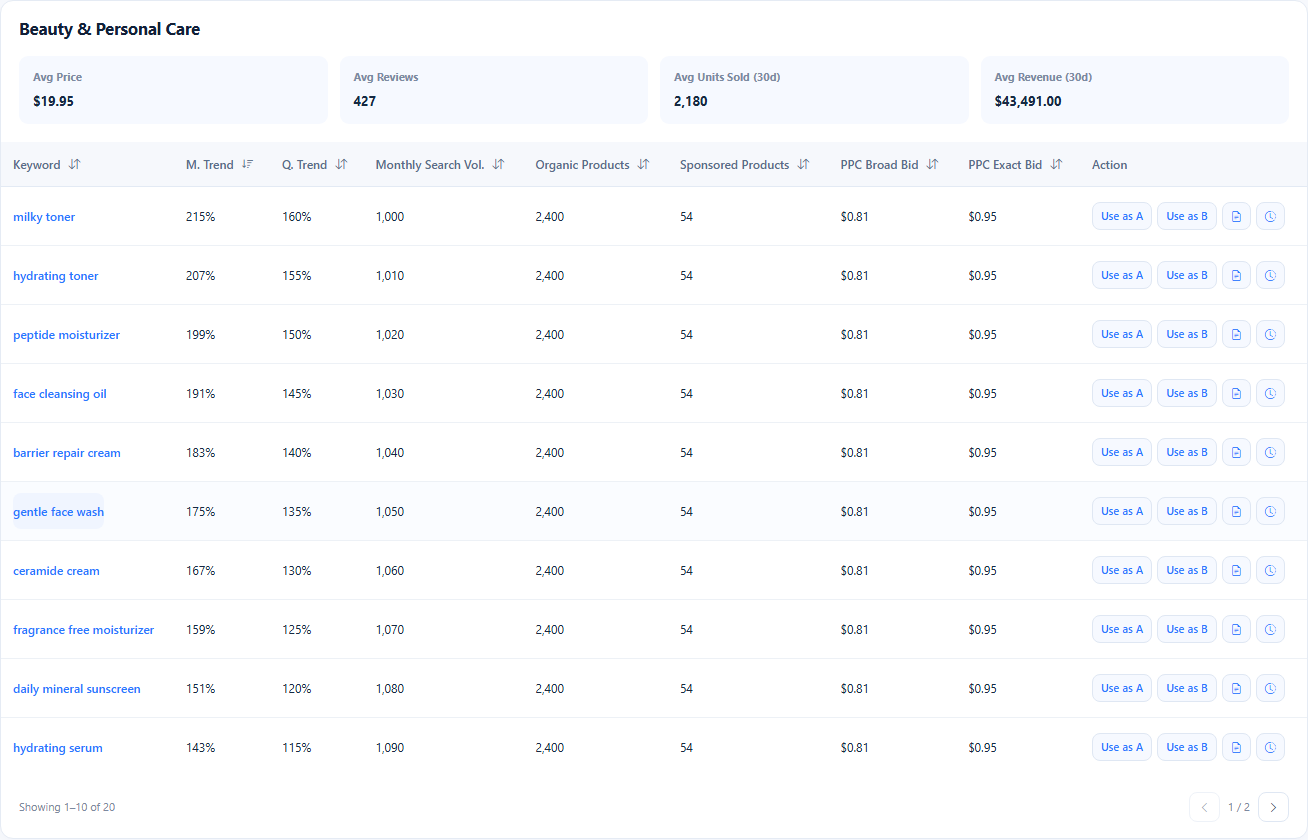Click clock icon for face cleansing oil

1270,393
